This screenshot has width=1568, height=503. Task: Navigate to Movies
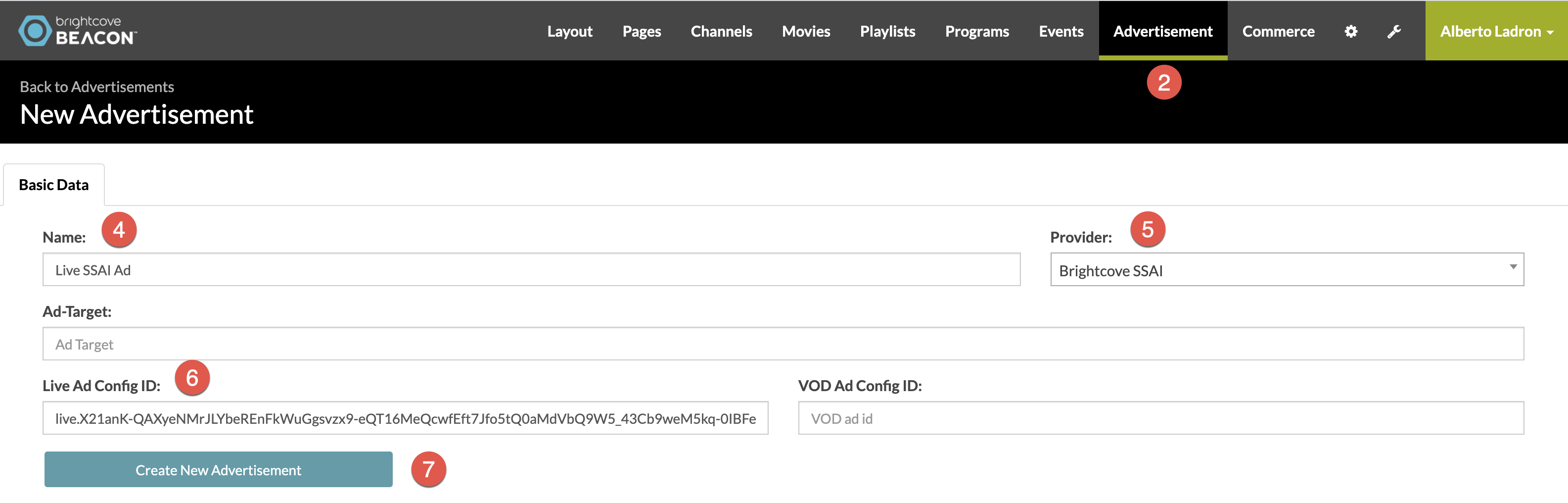(x=806, y=31)
